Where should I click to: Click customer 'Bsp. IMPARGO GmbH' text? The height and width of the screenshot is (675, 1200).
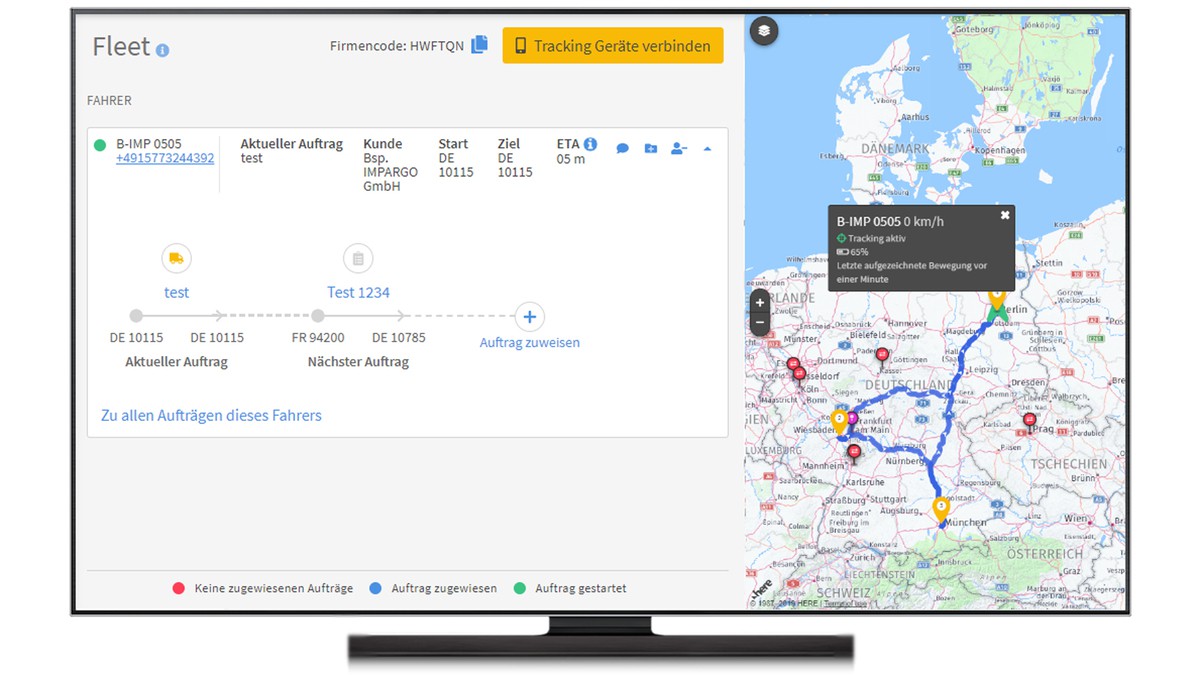[x=390, y=172]
